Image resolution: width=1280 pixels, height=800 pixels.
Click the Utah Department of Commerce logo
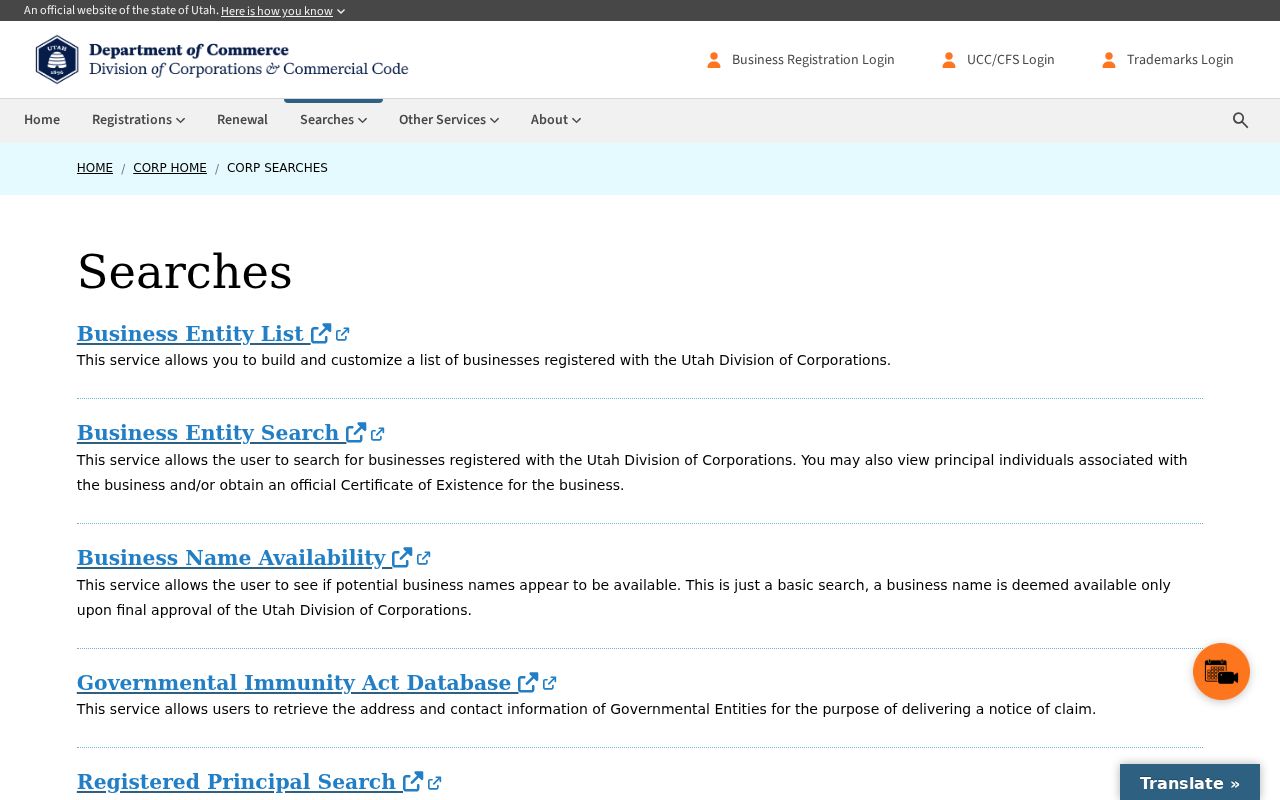tap(222, 59)
